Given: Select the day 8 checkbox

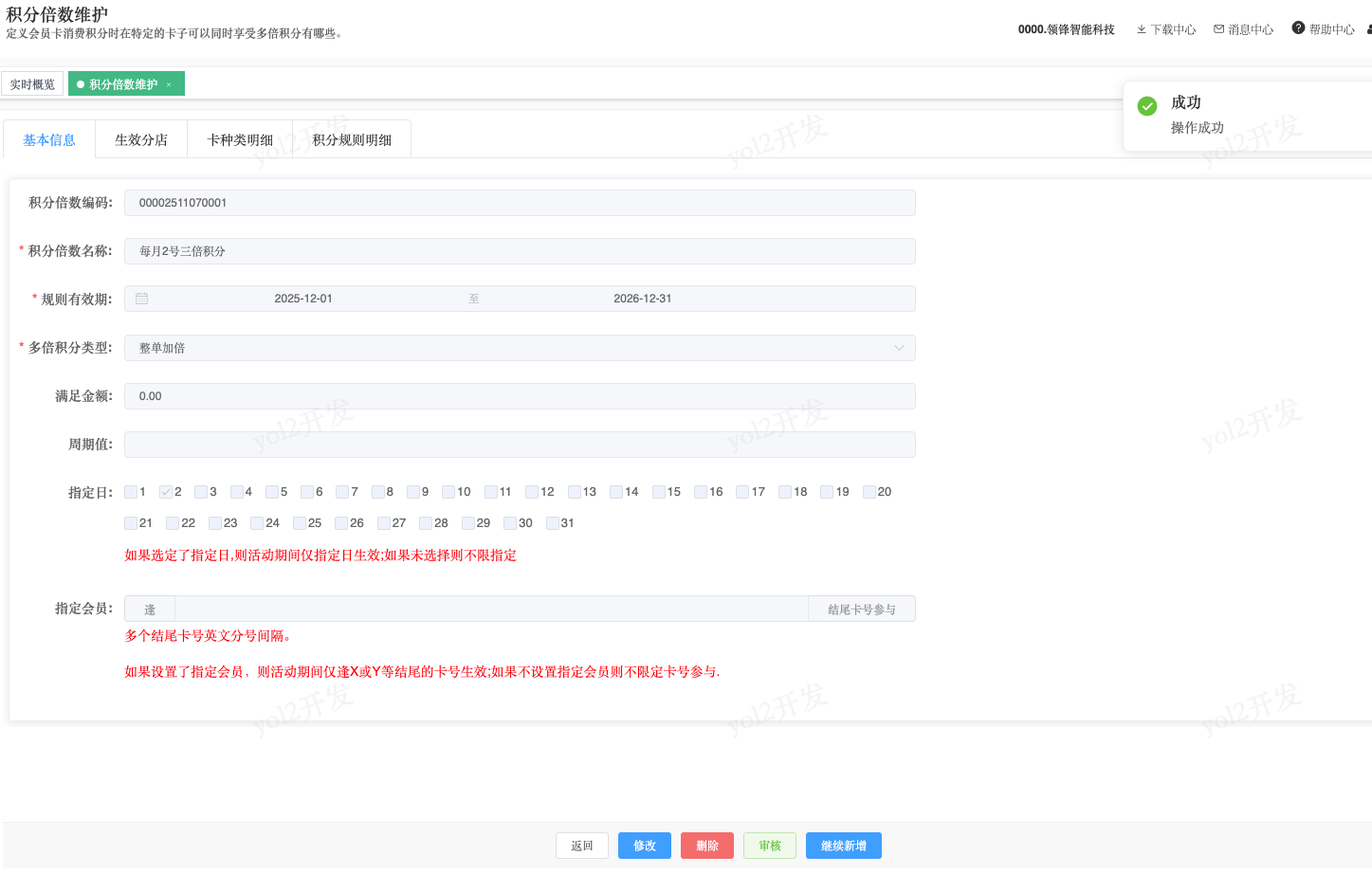Looking at the screenshot, I should [x=378, y=492].
